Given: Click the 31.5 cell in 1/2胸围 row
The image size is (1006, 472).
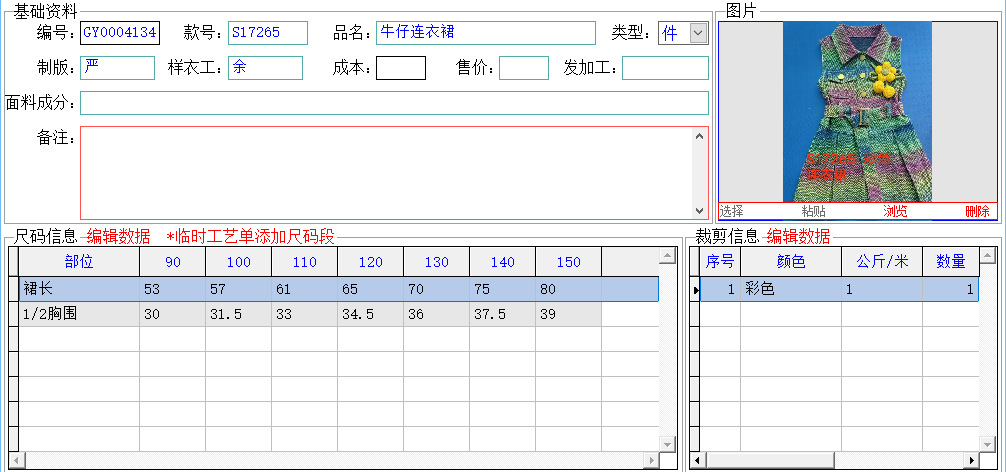Looking at the screenshot, I should pyautogui.click(x=239, y=314).
